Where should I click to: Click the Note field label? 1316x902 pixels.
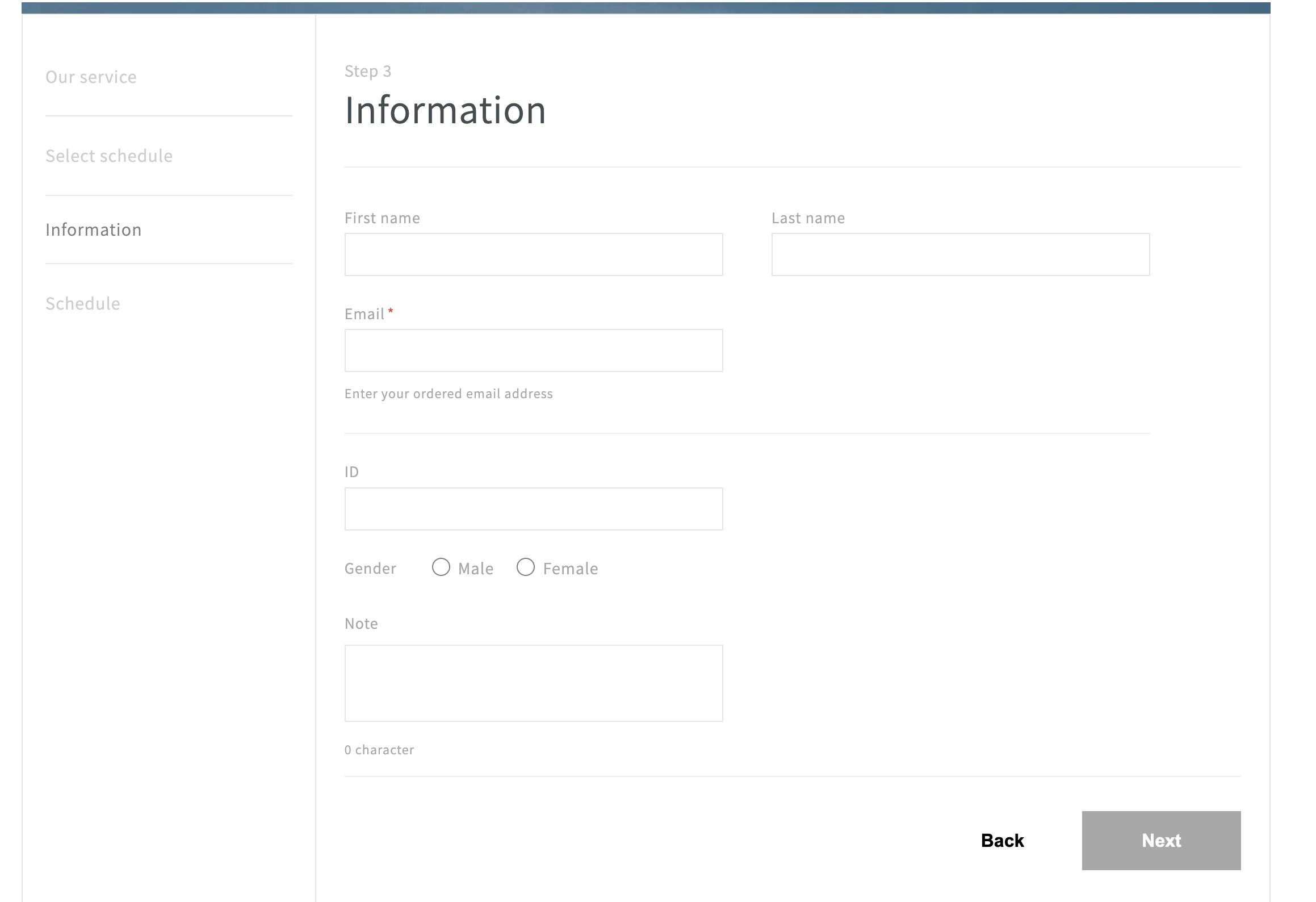[x=361, y=623]
